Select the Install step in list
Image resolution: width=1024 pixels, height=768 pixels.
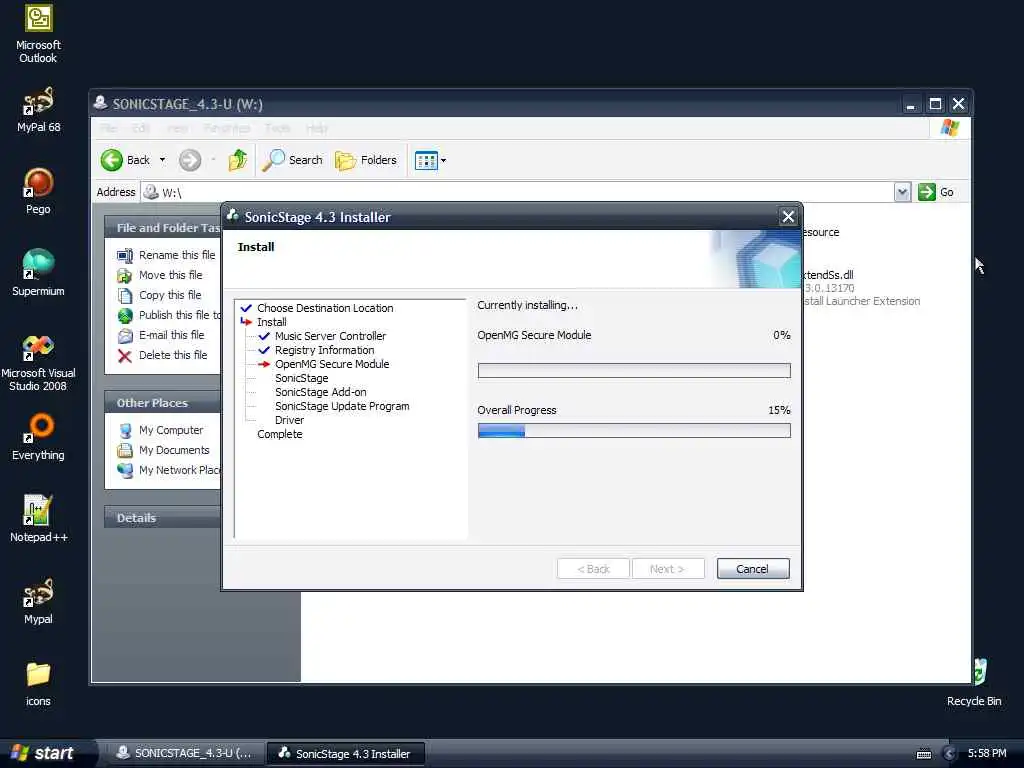[271, 322]
